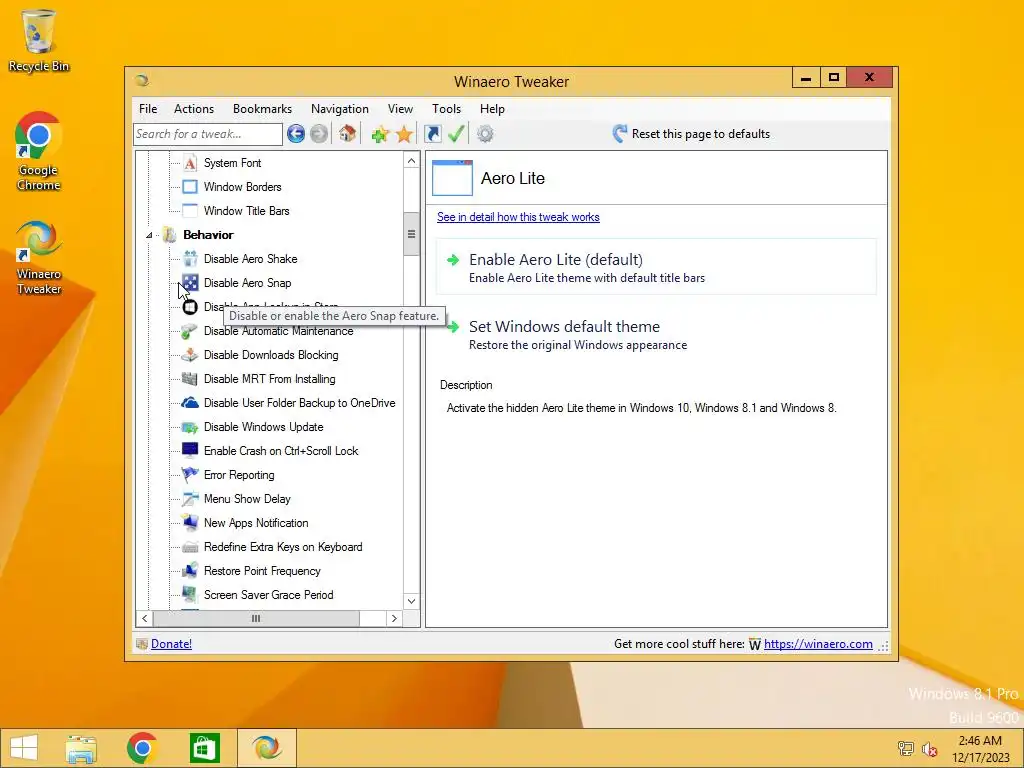Open the Tools menu
Image resolution: width=1024 pixels, height=768 pixels.
tap(447, 109)
